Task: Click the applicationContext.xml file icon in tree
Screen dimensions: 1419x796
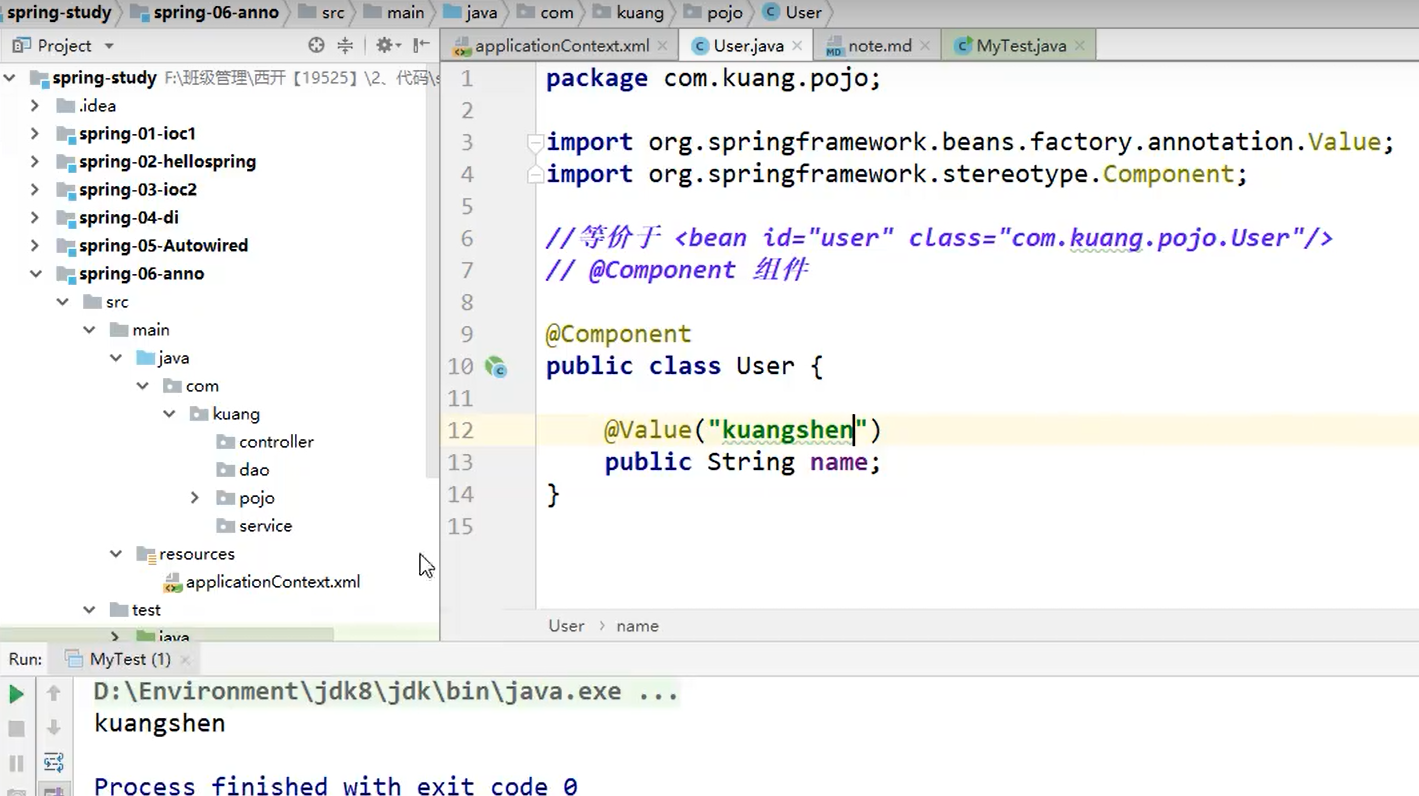Action: tap(172, 582)
